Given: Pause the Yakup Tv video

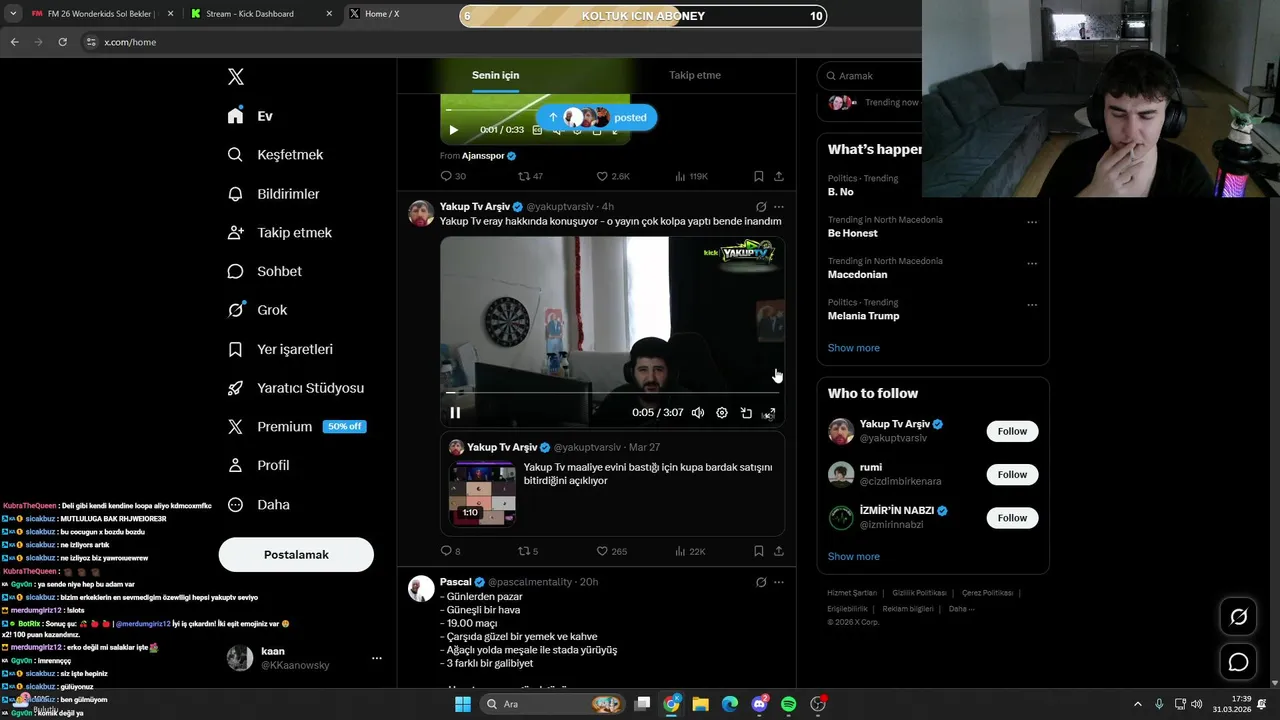Looking at the screenshot, I should (455, 413).
